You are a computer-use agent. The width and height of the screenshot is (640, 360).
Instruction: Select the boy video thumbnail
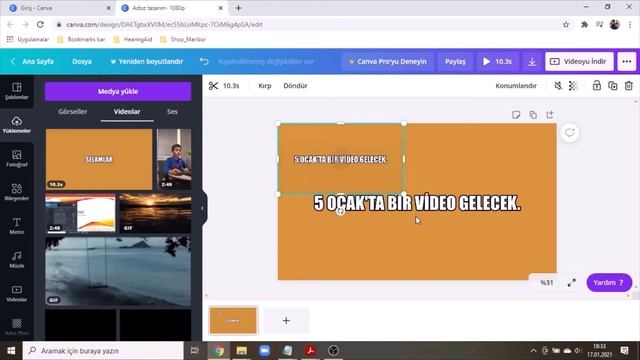(174, 159)
